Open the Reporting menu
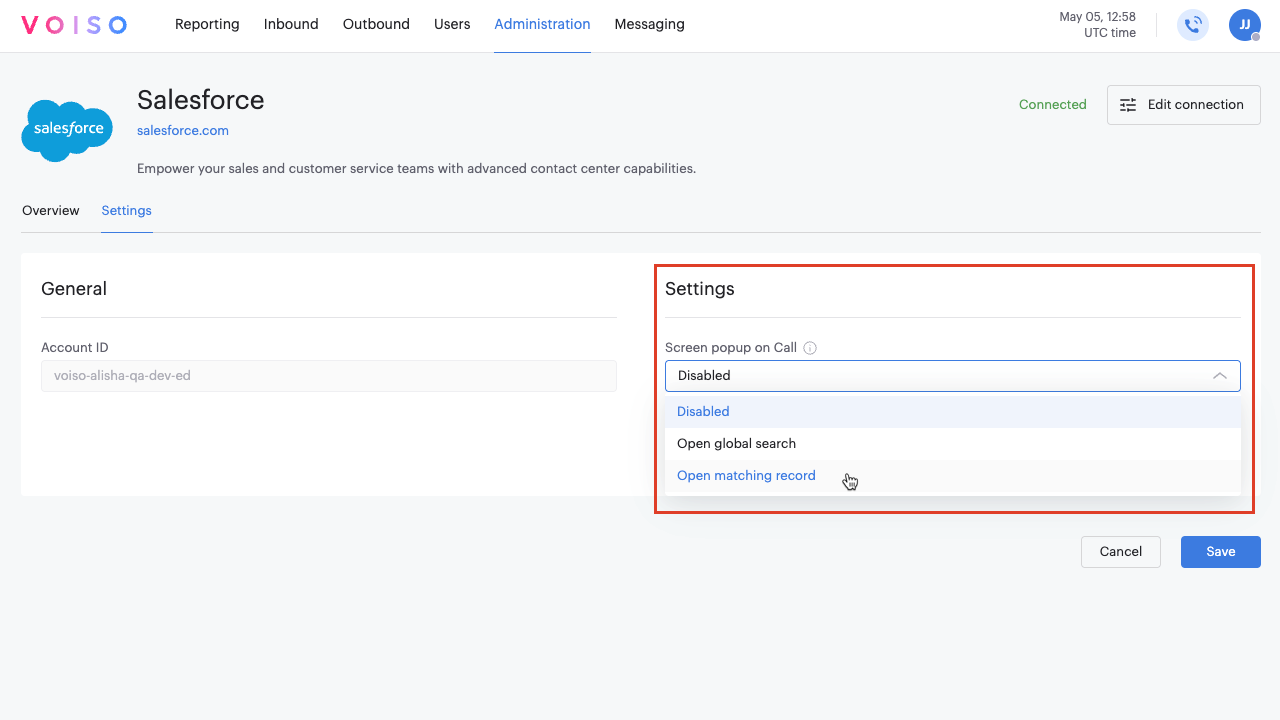1280x720 pixels. (x=207, y=24)
